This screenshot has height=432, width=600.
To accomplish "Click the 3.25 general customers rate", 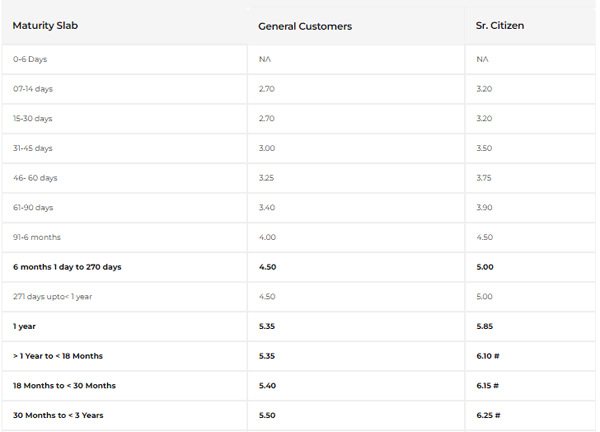I will pyautogui.click(x=267, y=178).
